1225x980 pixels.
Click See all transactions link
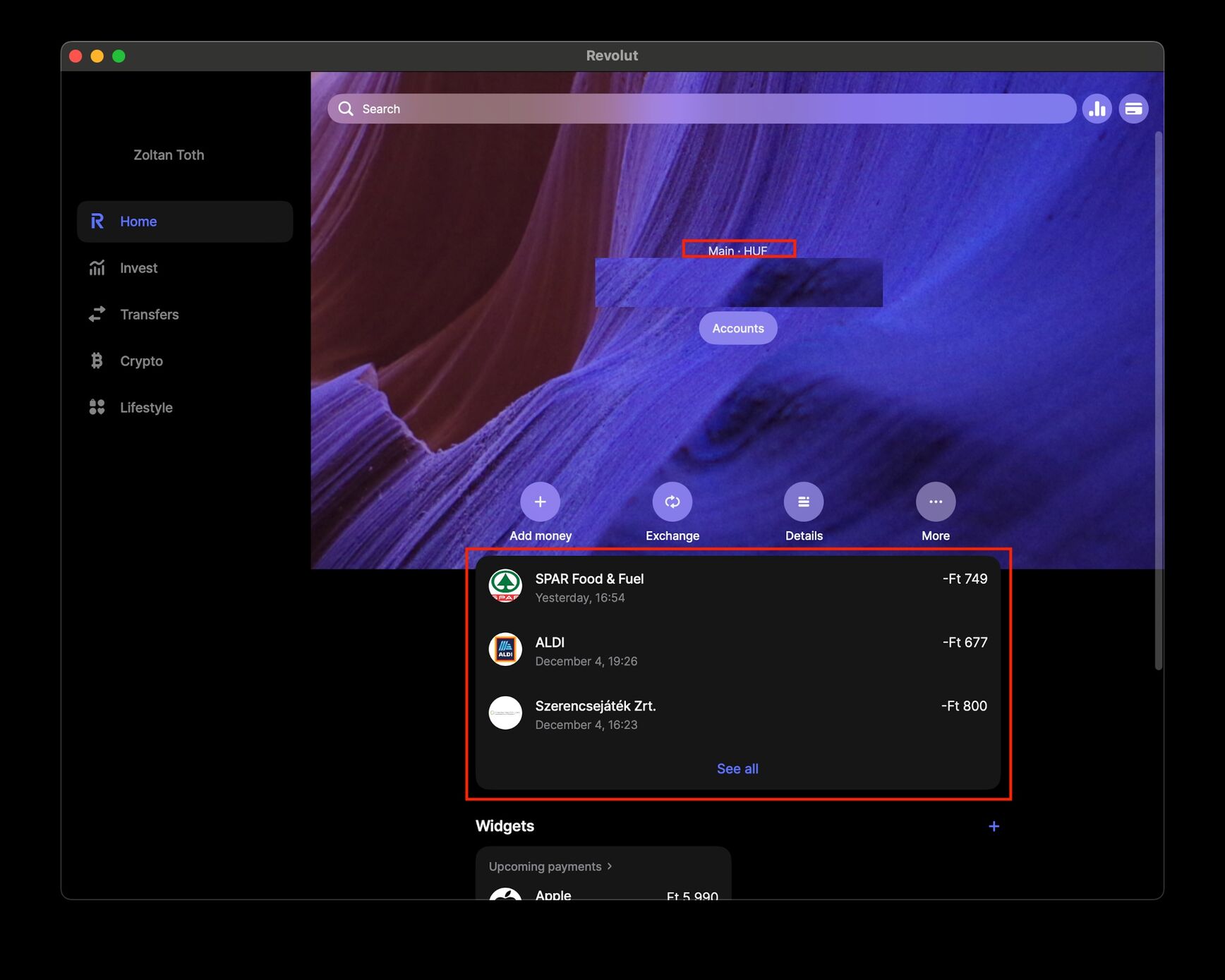(x=737, y=769)
